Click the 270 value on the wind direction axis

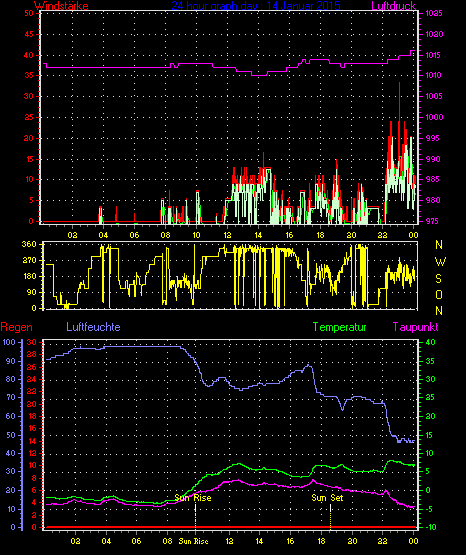pyautogui.click(x=29, y=260)
